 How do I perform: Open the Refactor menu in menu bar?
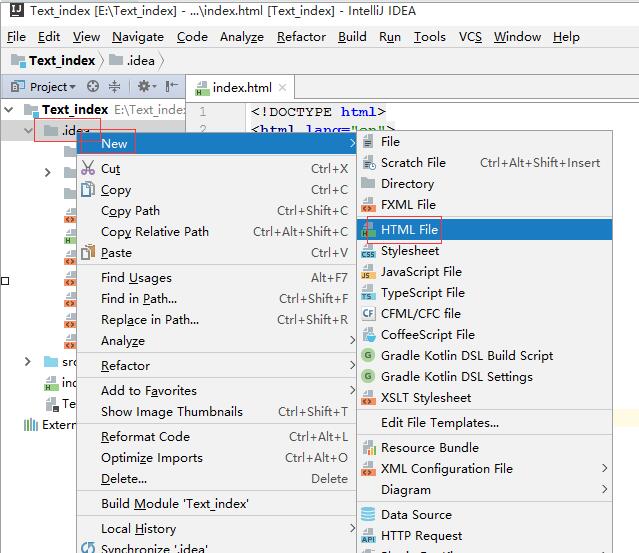(x=301, y=37)
